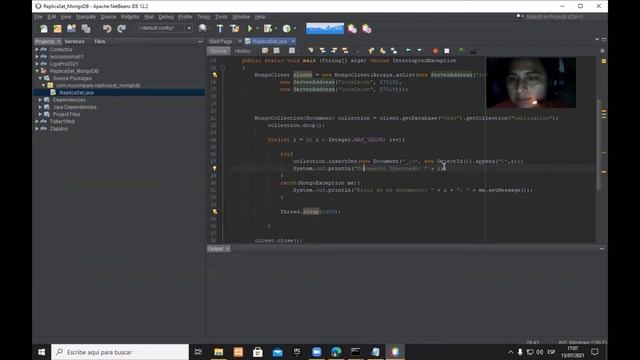Screen dimensions: 640x360
Task: Click the red macro record icon
Action: pyautogui.click(x=436, y=51)
